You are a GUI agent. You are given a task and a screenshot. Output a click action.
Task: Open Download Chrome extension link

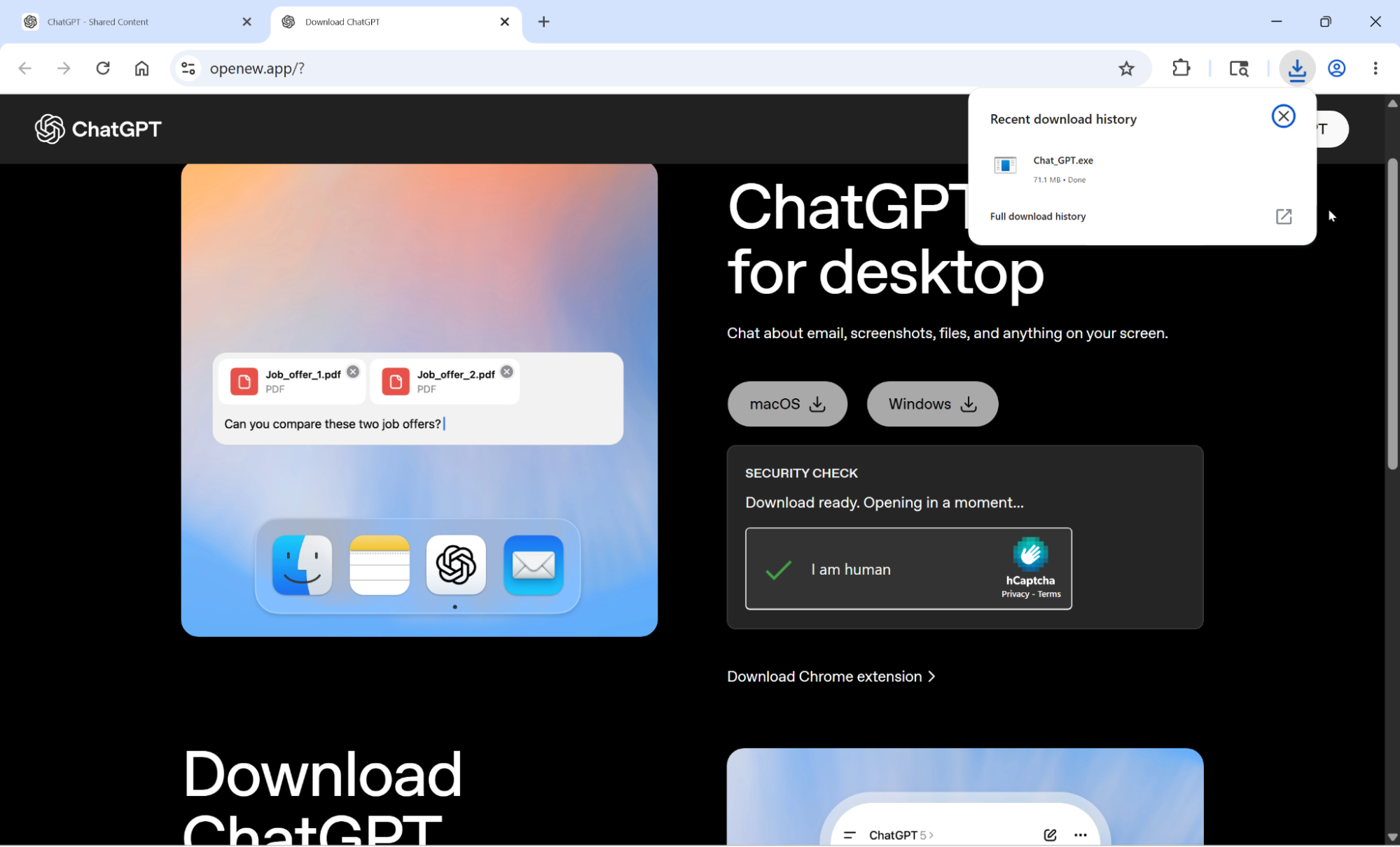pyautogui.click(x=831, y=676)
